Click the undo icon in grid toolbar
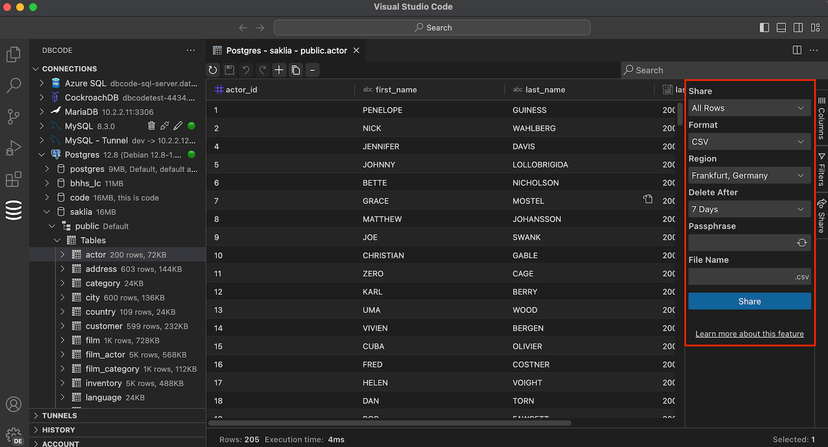828x447 pixels. (246, 70)
